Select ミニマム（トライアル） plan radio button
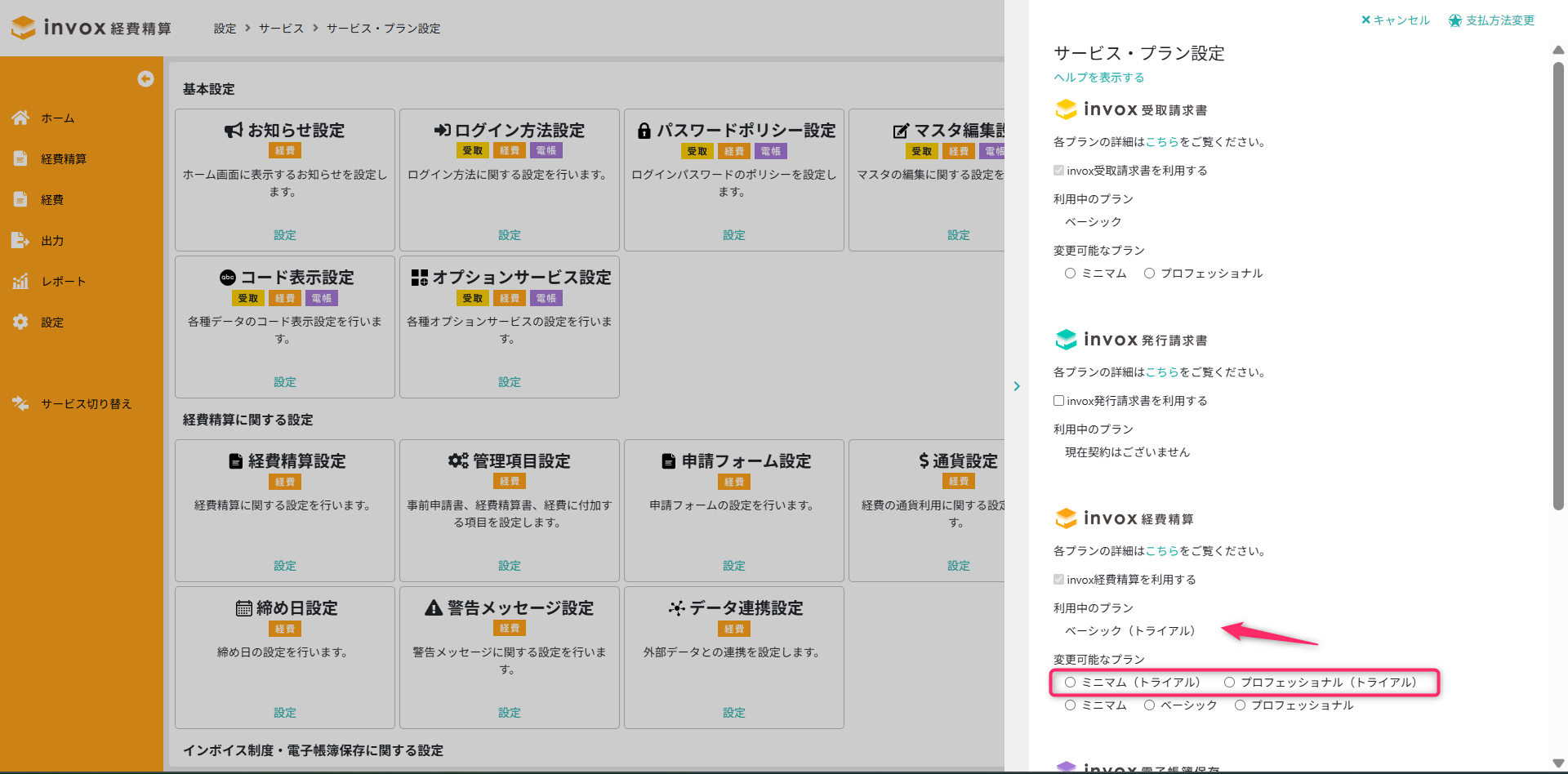1568x774 pixels. pos(1070,683)
